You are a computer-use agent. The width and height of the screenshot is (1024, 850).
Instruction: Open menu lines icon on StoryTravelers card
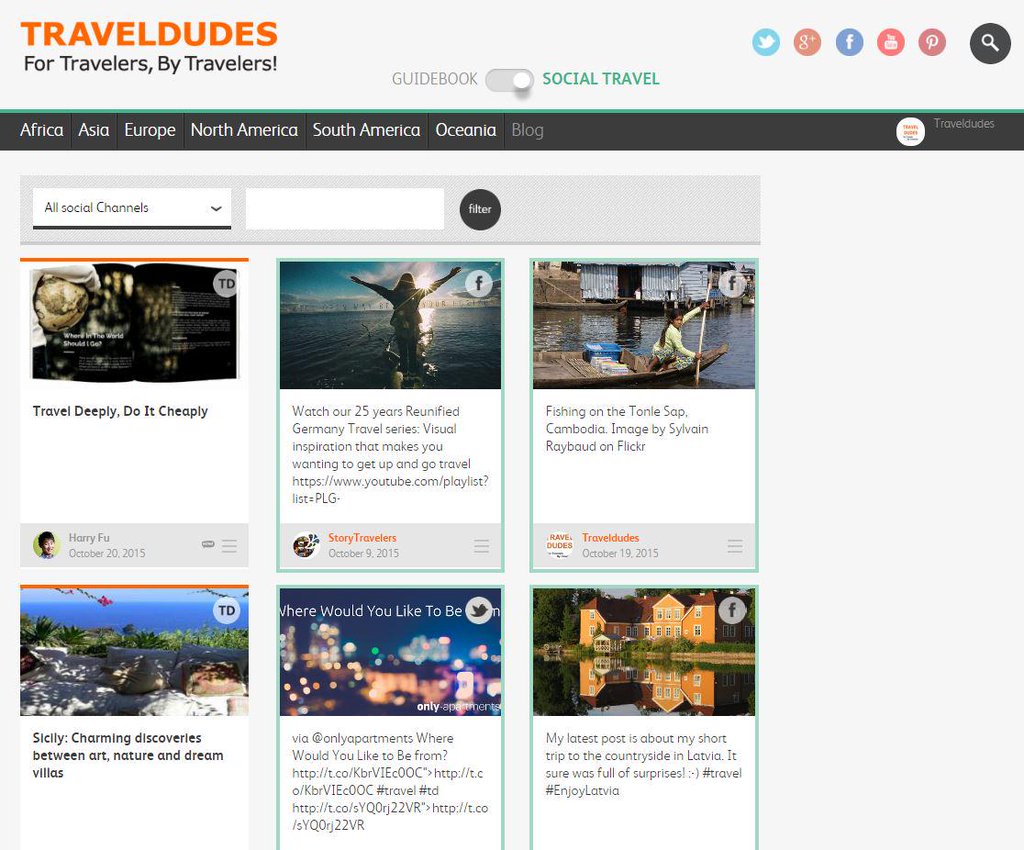click(482, 546)
